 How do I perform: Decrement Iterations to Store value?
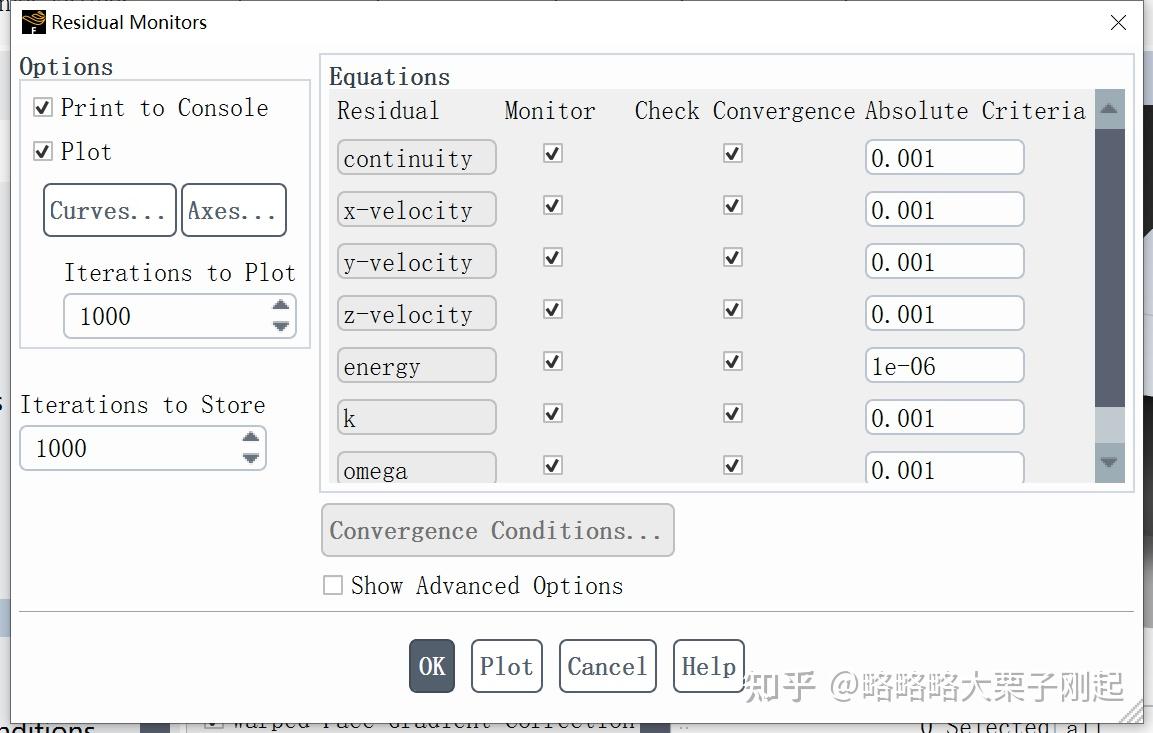[250, 457]
